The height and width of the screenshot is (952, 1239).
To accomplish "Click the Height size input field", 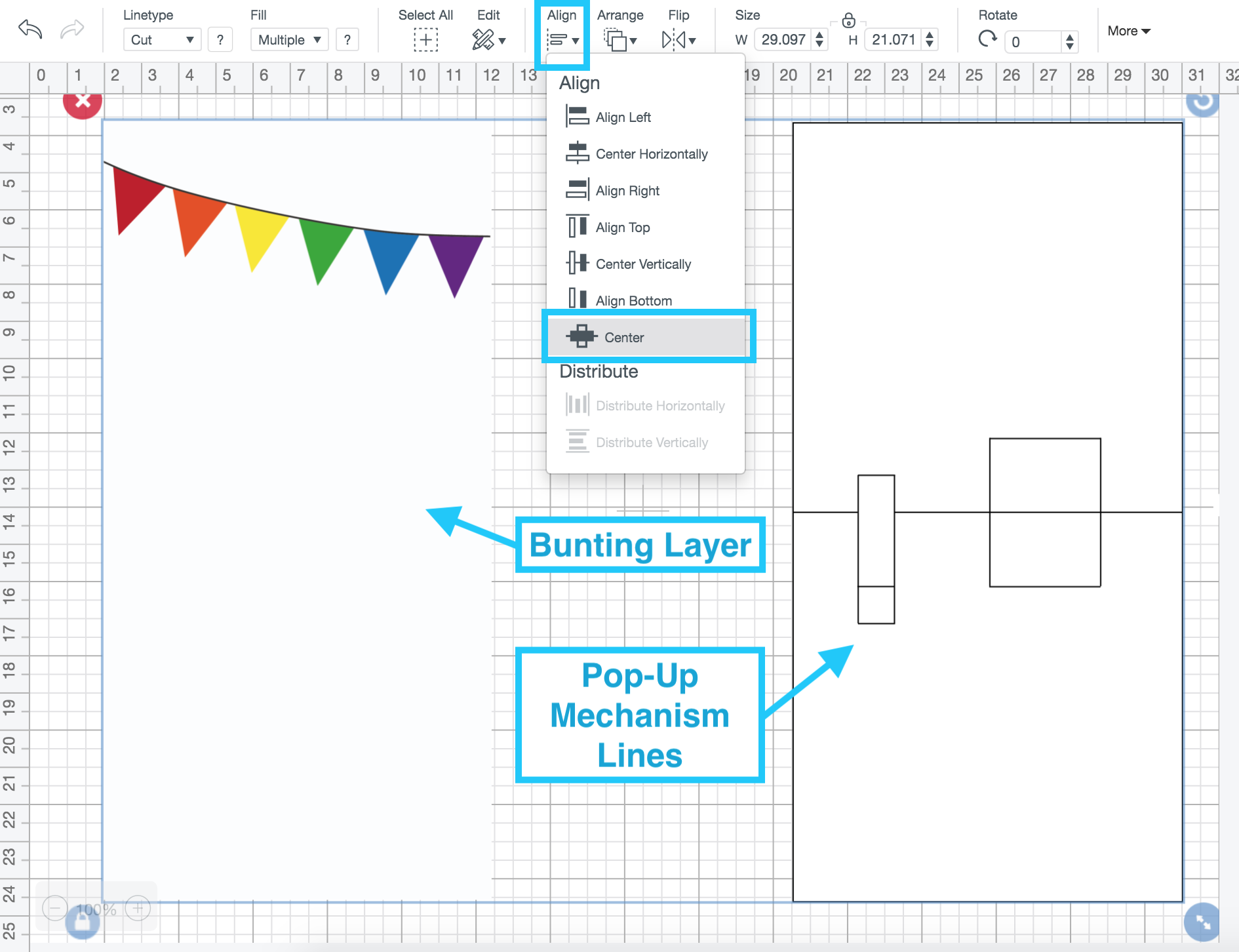I will pyautogui.click(x=894, y=39).
